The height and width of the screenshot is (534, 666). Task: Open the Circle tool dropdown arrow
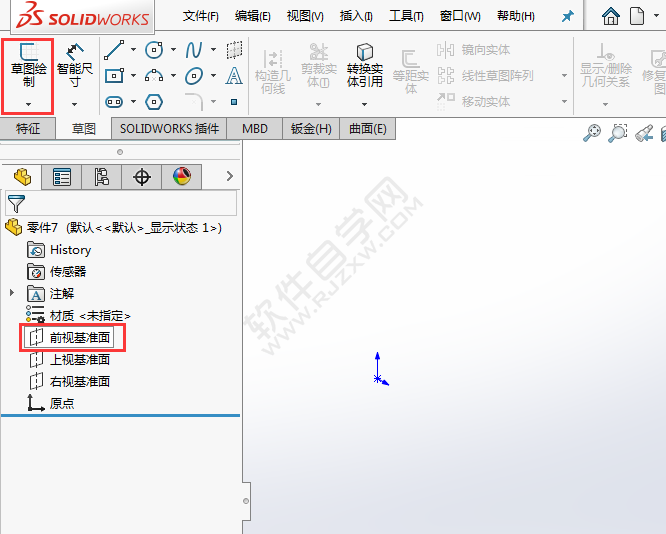click(x=173, y=50)
